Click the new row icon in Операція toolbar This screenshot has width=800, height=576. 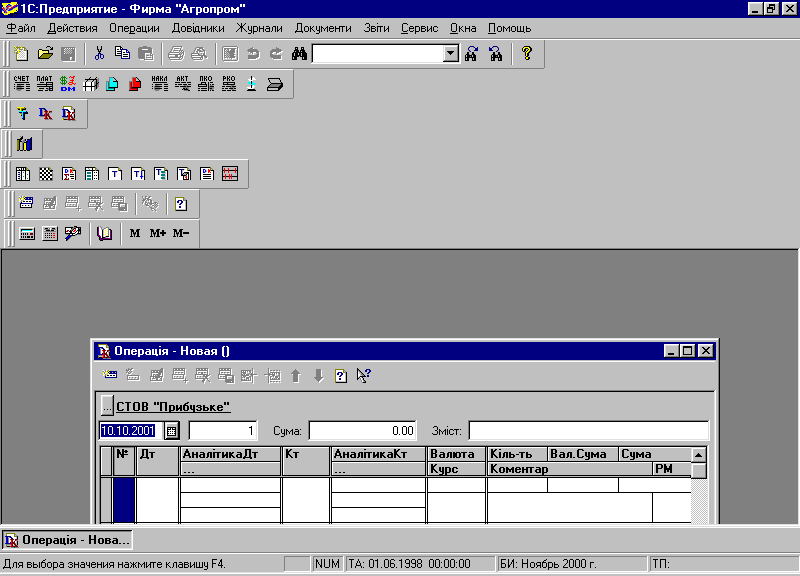click(110, 376)
